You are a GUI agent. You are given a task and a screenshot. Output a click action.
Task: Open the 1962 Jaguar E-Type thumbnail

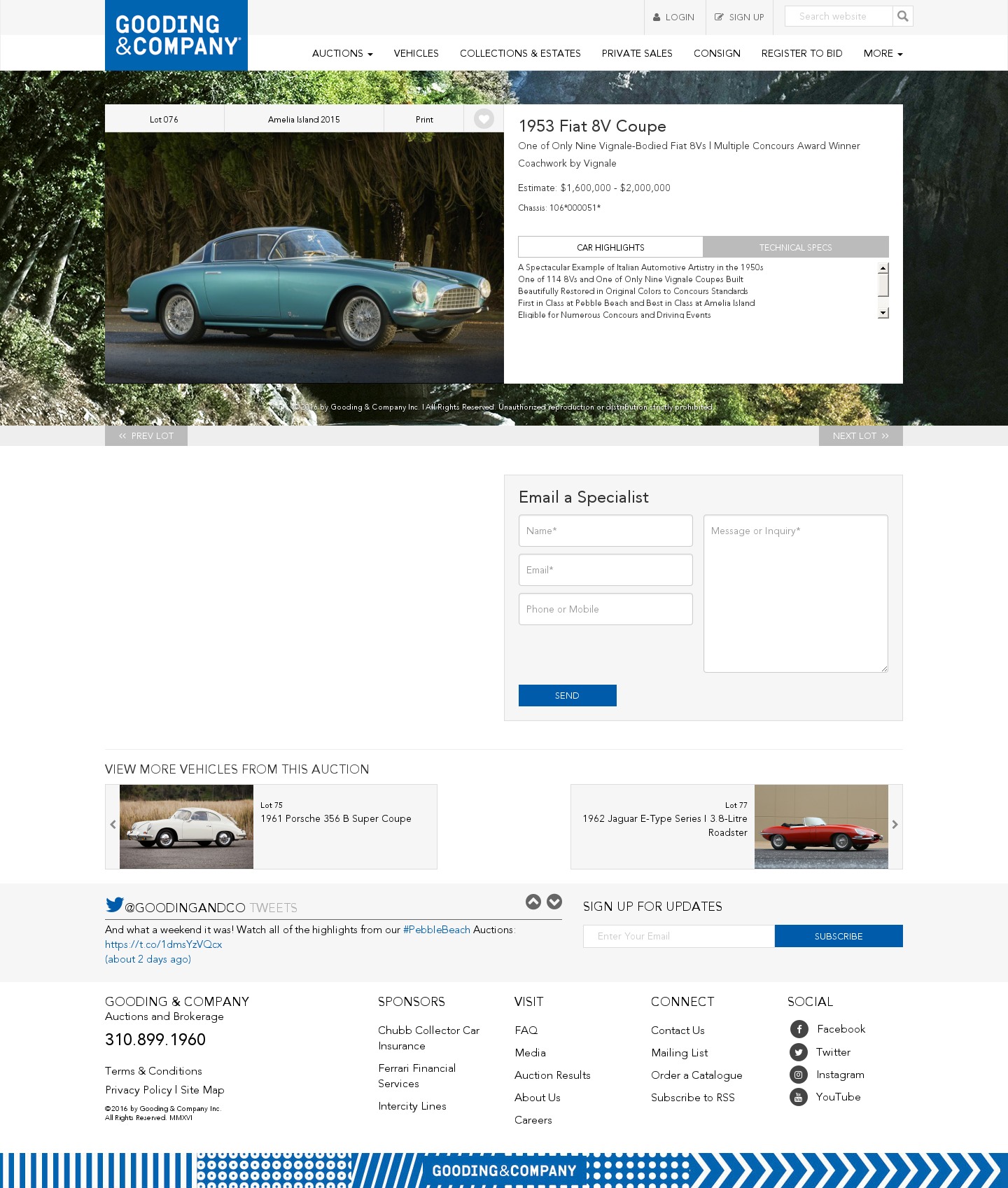click(x=821, y=827)
